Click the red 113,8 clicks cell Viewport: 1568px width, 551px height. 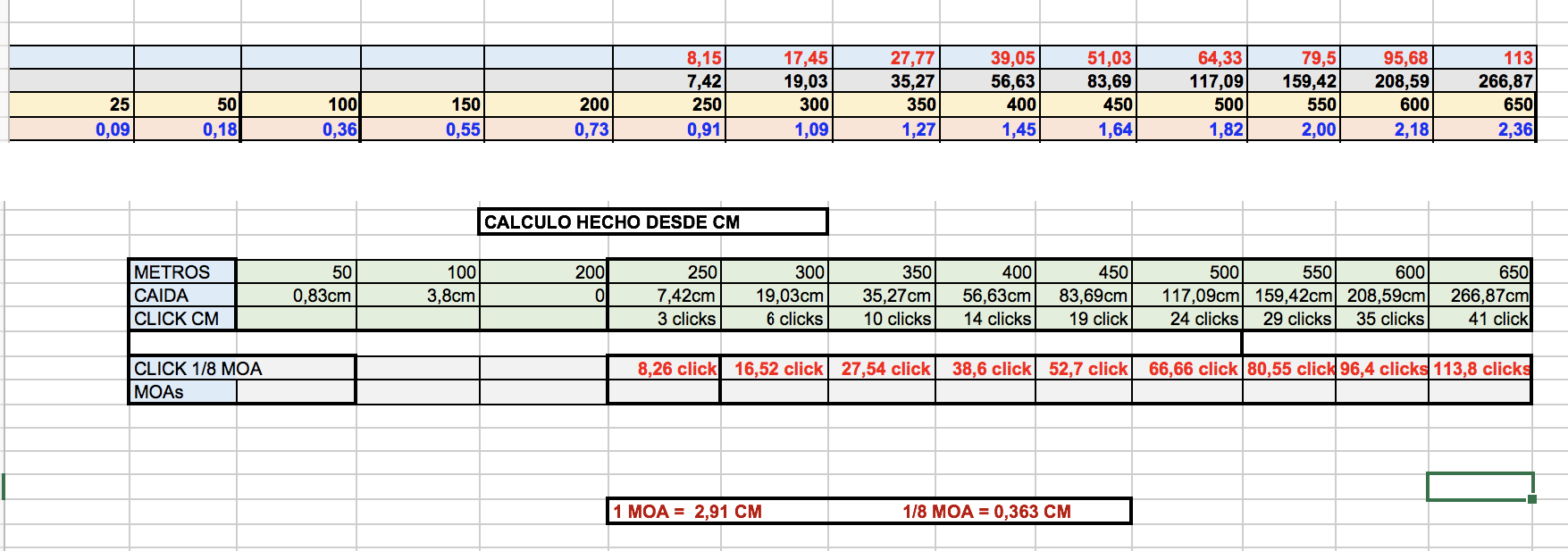(1480, 369)
